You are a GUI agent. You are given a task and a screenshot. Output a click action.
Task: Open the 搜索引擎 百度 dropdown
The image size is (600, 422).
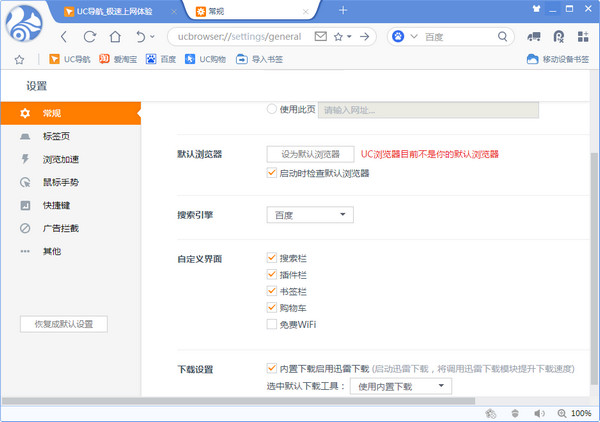(x=310, y=214)
